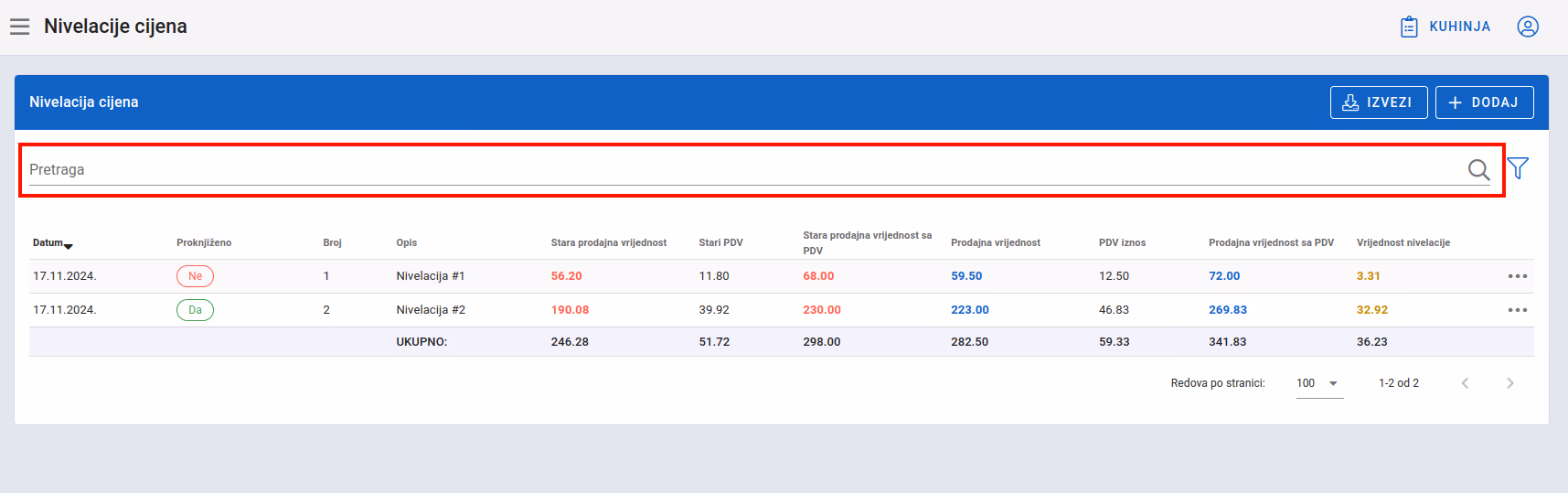Image resolution: width=1568 pixels, height=493 pixels.
Task: Click the 39.92 Stari PDV cell
Action: click(x=714, y=310)
